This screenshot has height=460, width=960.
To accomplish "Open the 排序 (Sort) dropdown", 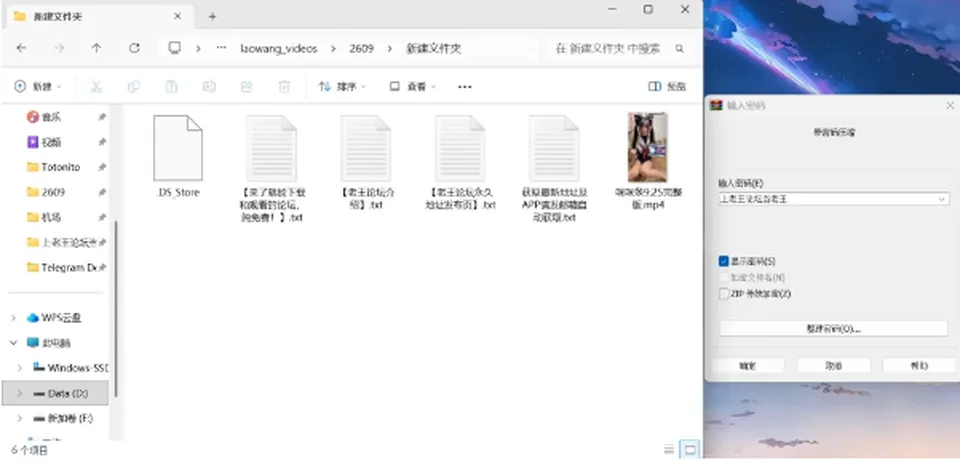I will 342,87.
